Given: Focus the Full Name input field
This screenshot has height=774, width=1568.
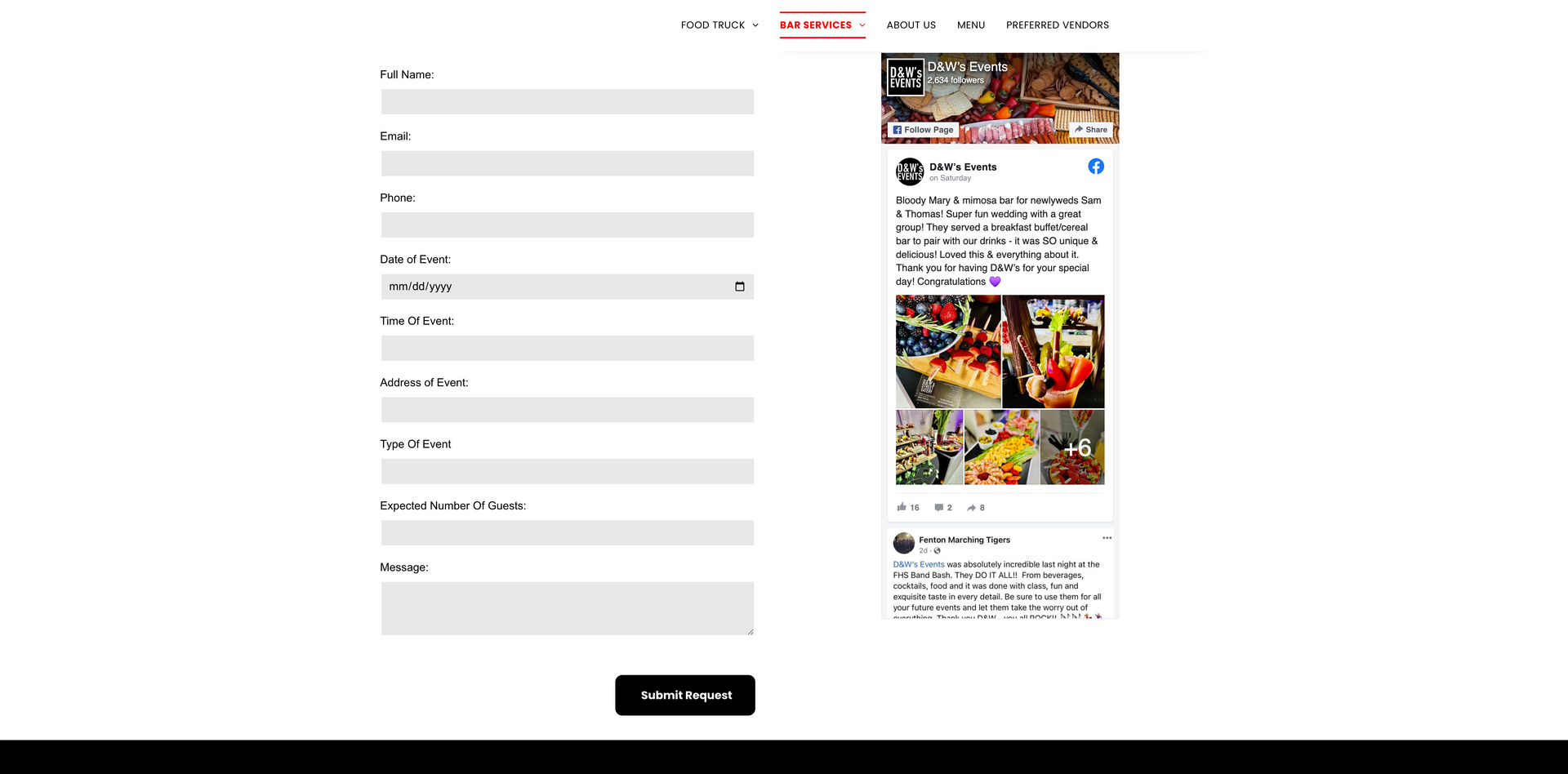Looking at the screenshot, I should point(568,102).
